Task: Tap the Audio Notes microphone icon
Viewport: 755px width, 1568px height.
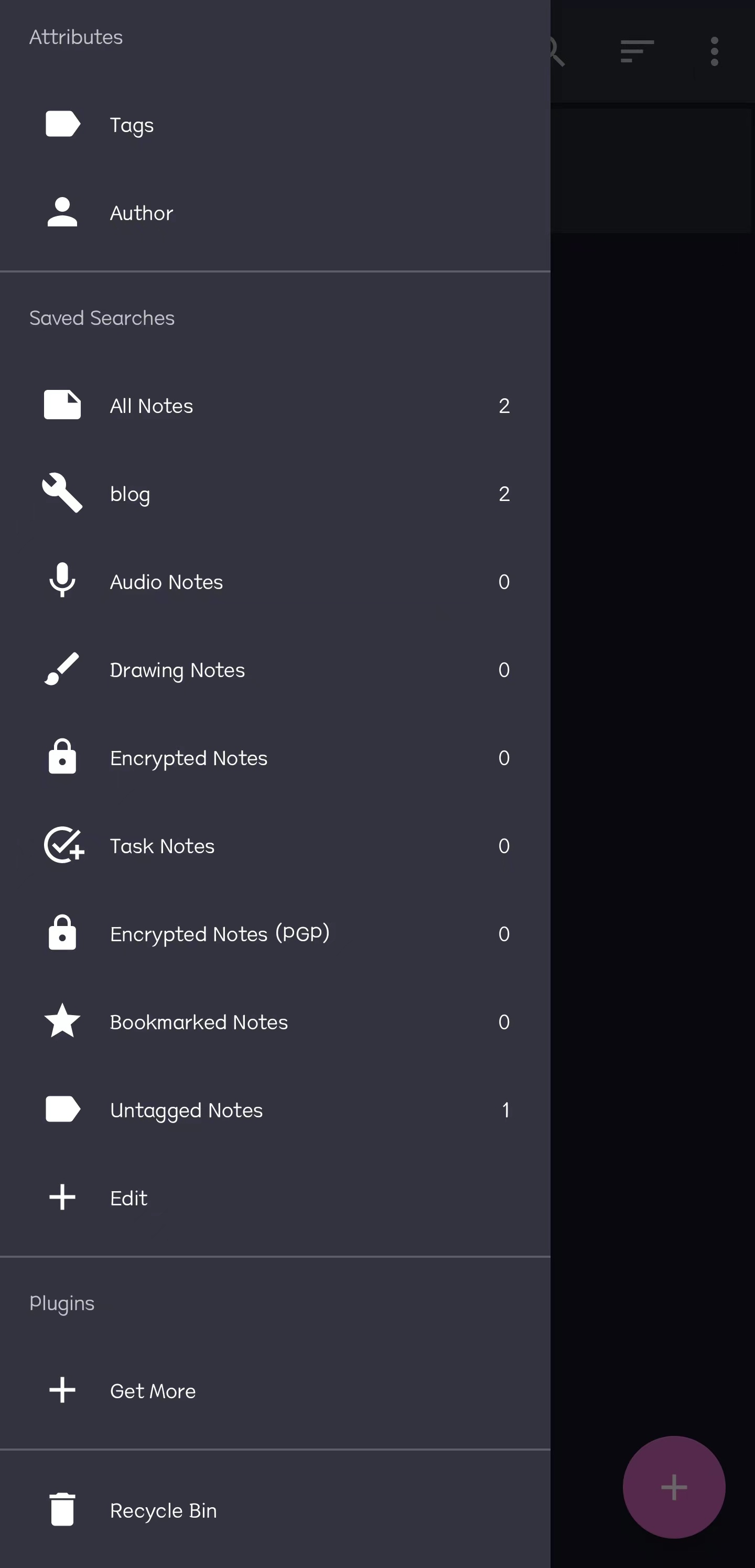Action: click(63, 581)
